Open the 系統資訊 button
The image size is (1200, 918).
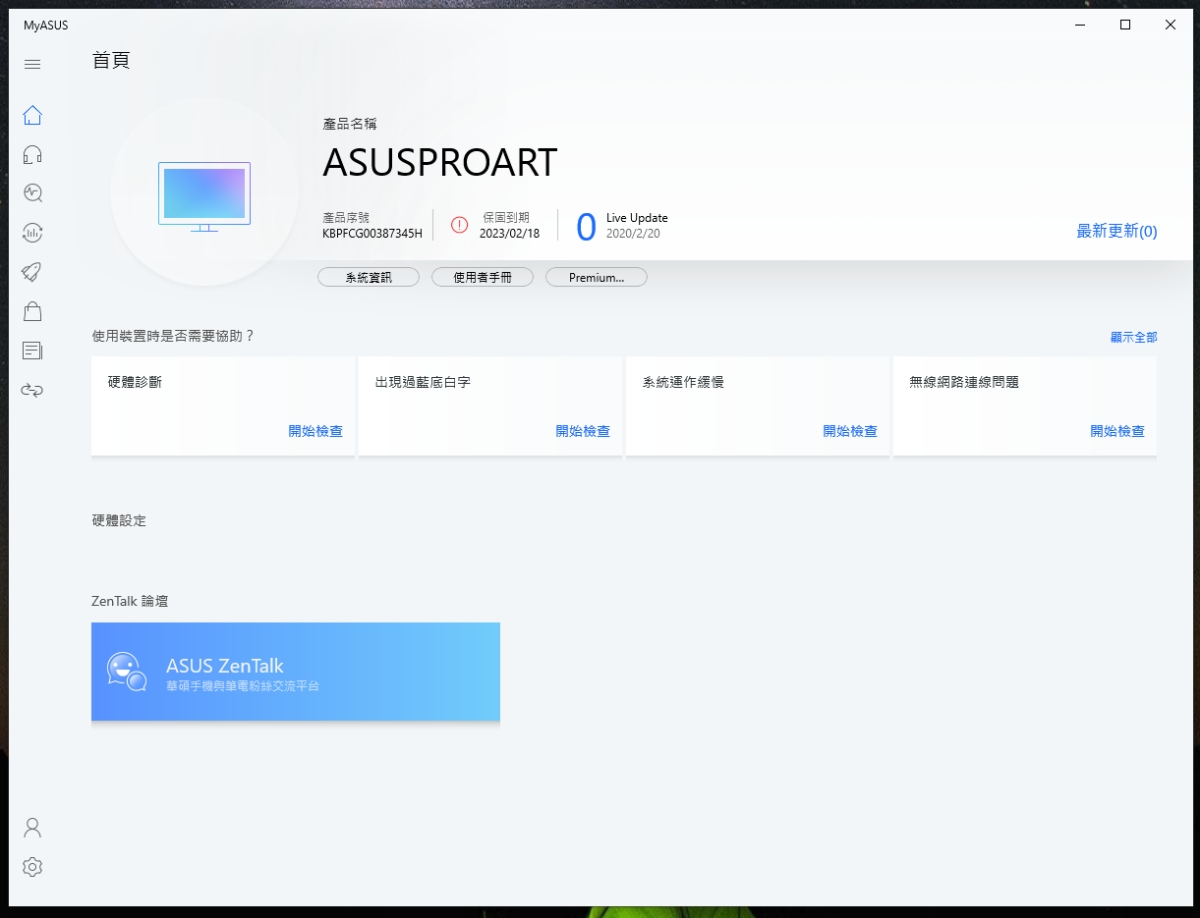point(368,277)
